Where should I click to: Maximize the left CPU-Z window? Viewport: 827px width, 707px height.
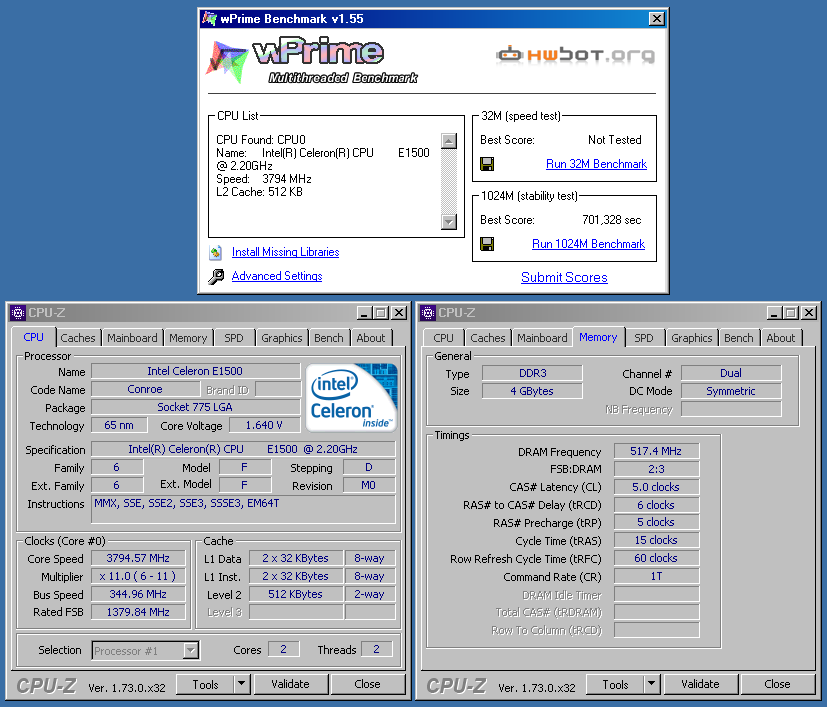tap(381, 313)
